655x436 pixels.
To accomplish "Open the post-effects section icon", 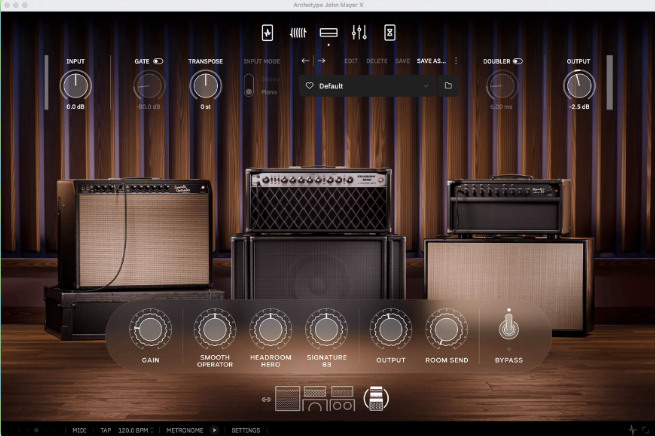I will coord(389,33).
